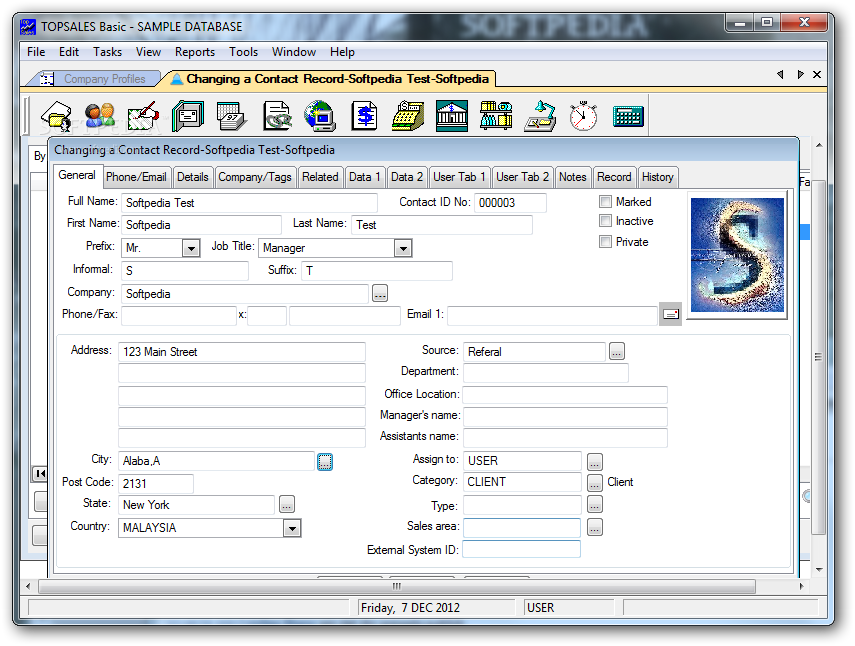Open the Category lookup ellipsis button
Image resolution: width=855 pixels, height=646 pixels.
594,482
